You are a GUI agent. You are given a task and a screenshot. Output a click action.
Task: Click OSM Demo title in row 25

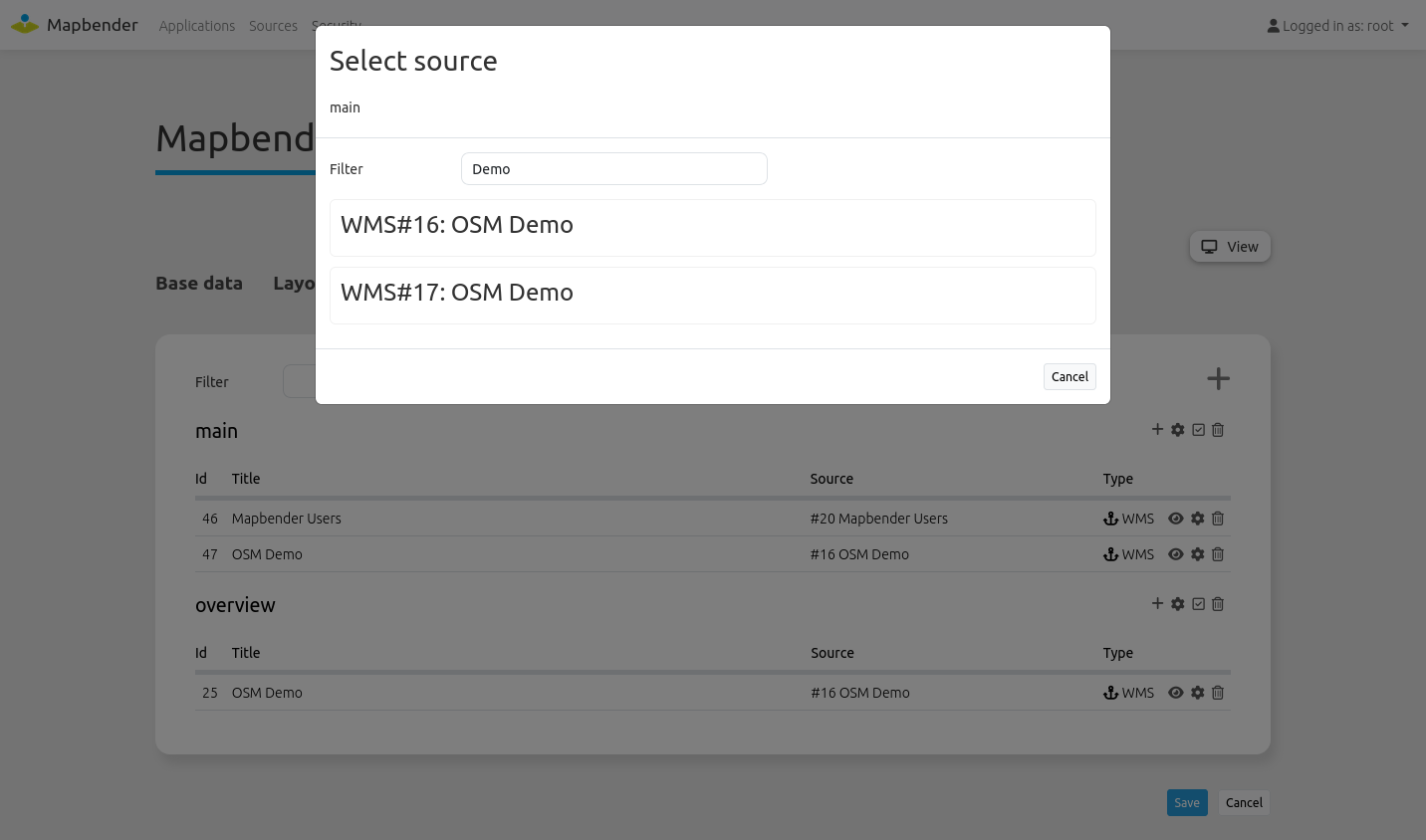click(x=267, y=693)
